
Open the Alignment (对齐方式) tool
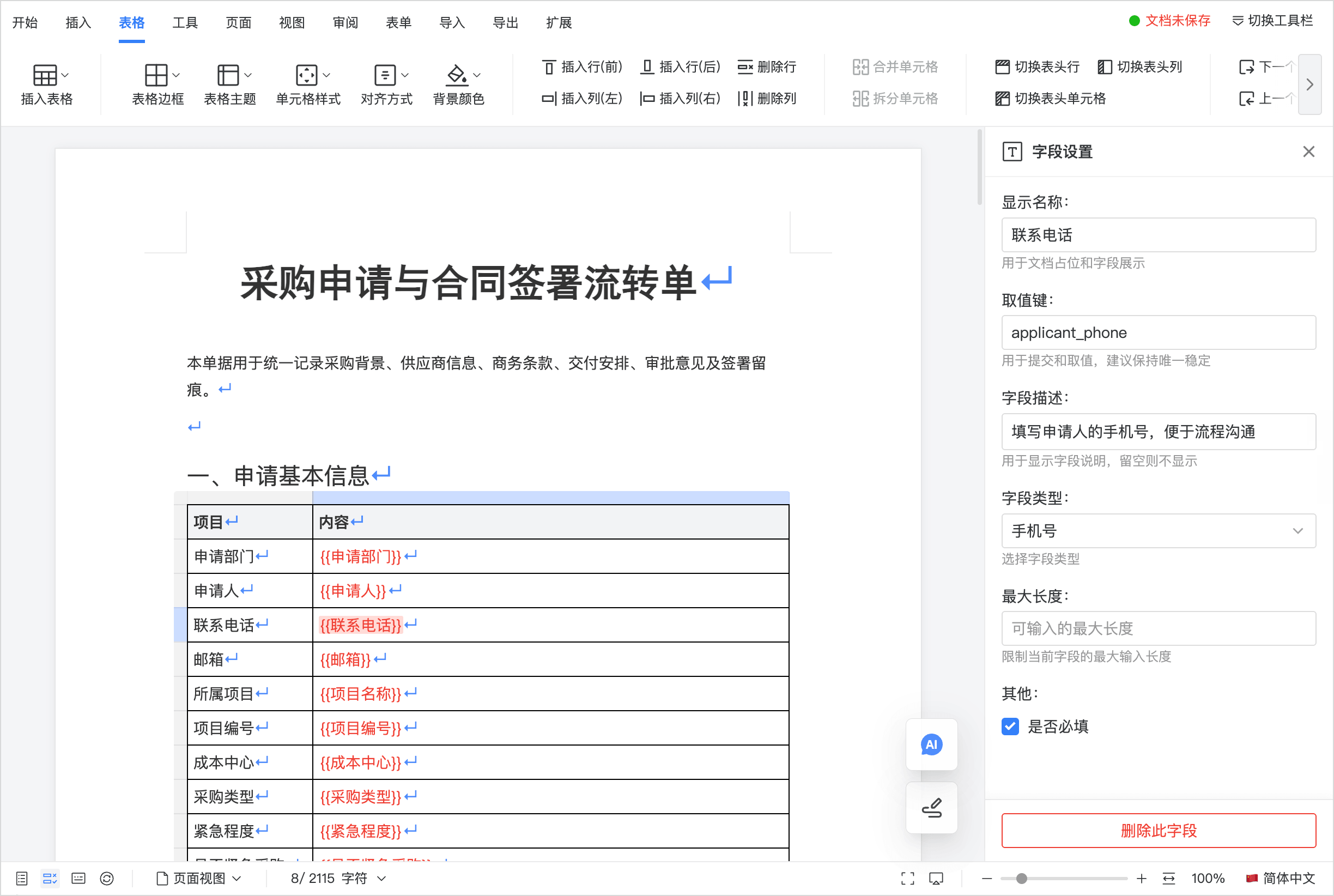386,84
